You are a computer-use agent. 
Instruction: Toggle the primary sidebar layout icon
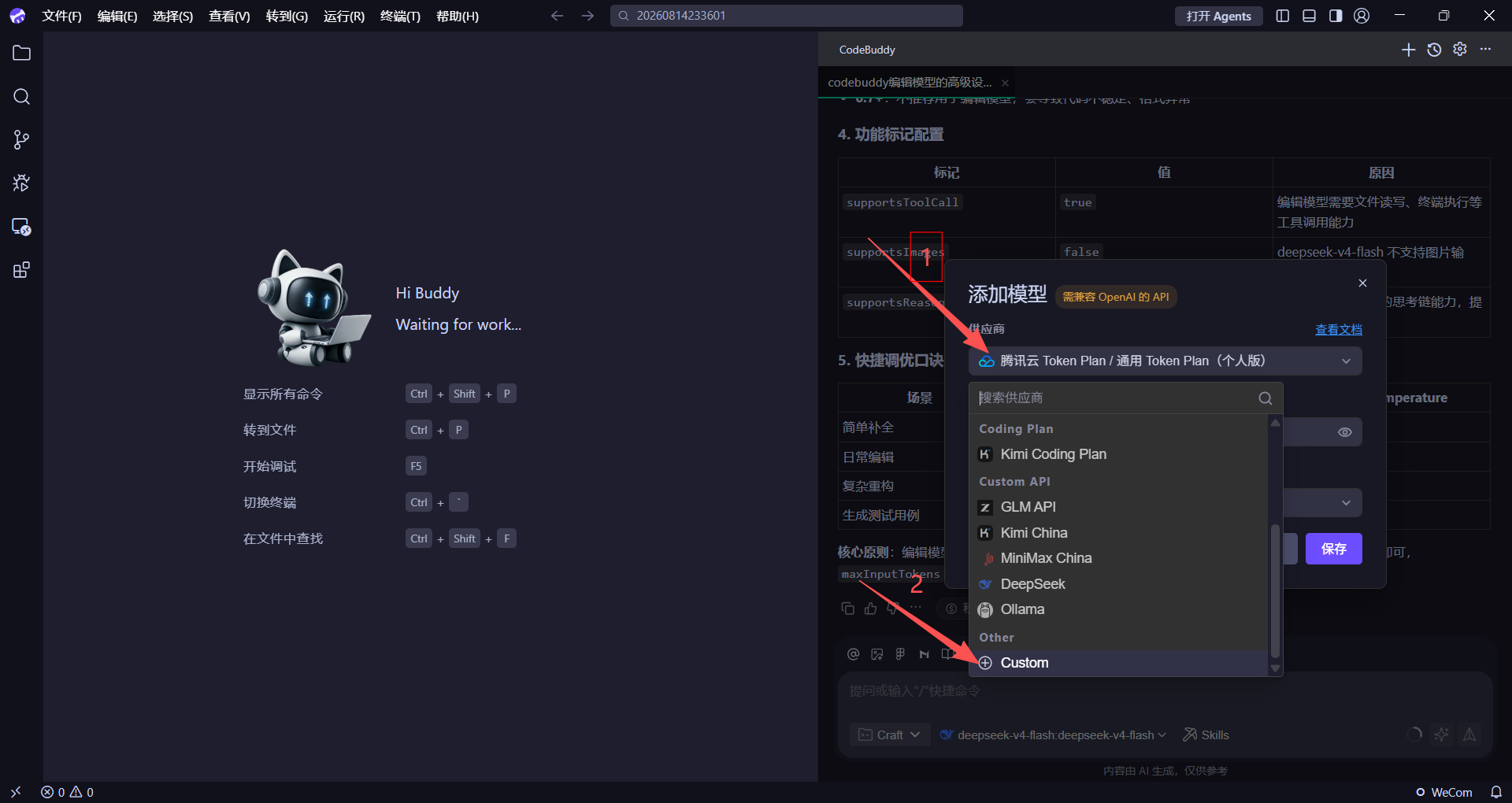pyautogui.click(x=1283, y=16)
